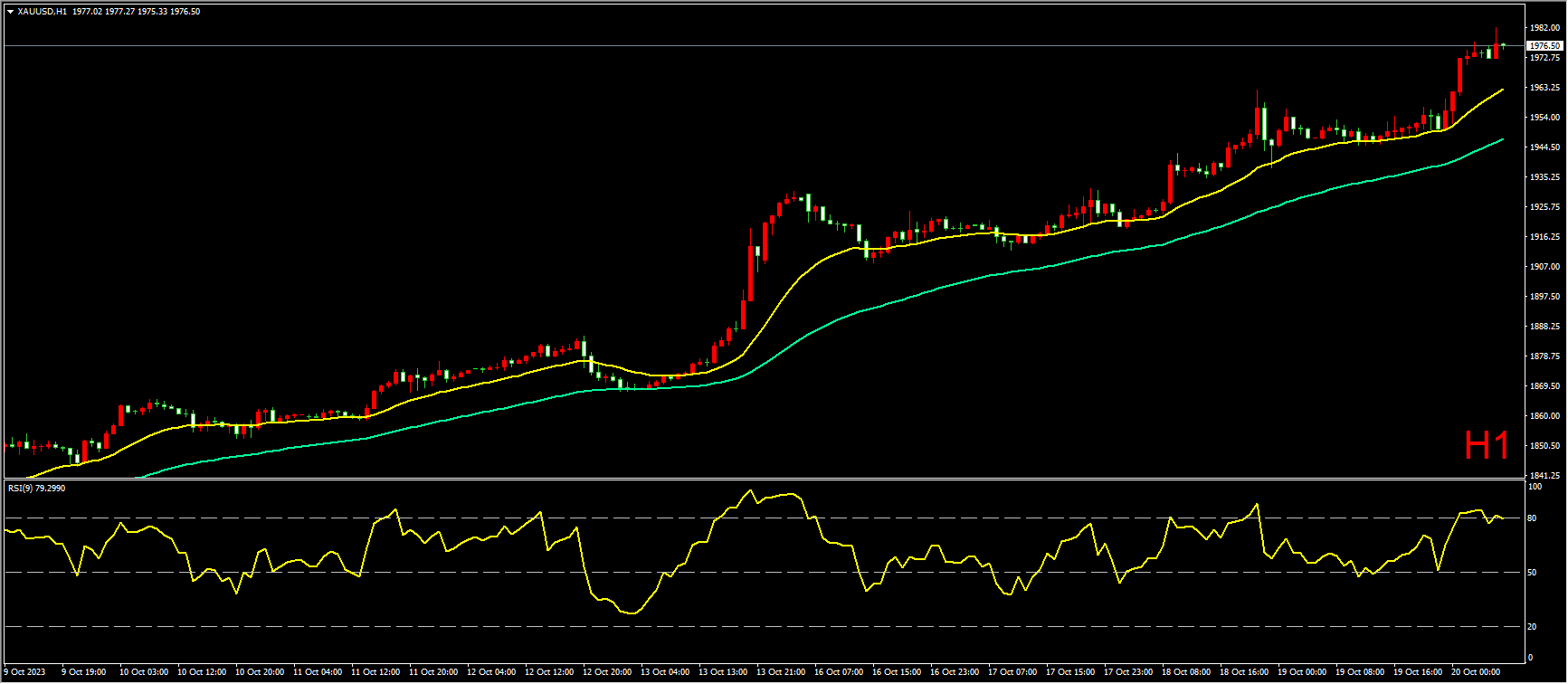
Task: Click the 9 Oct 19:00 time label
Action: (x=83, y=672)
